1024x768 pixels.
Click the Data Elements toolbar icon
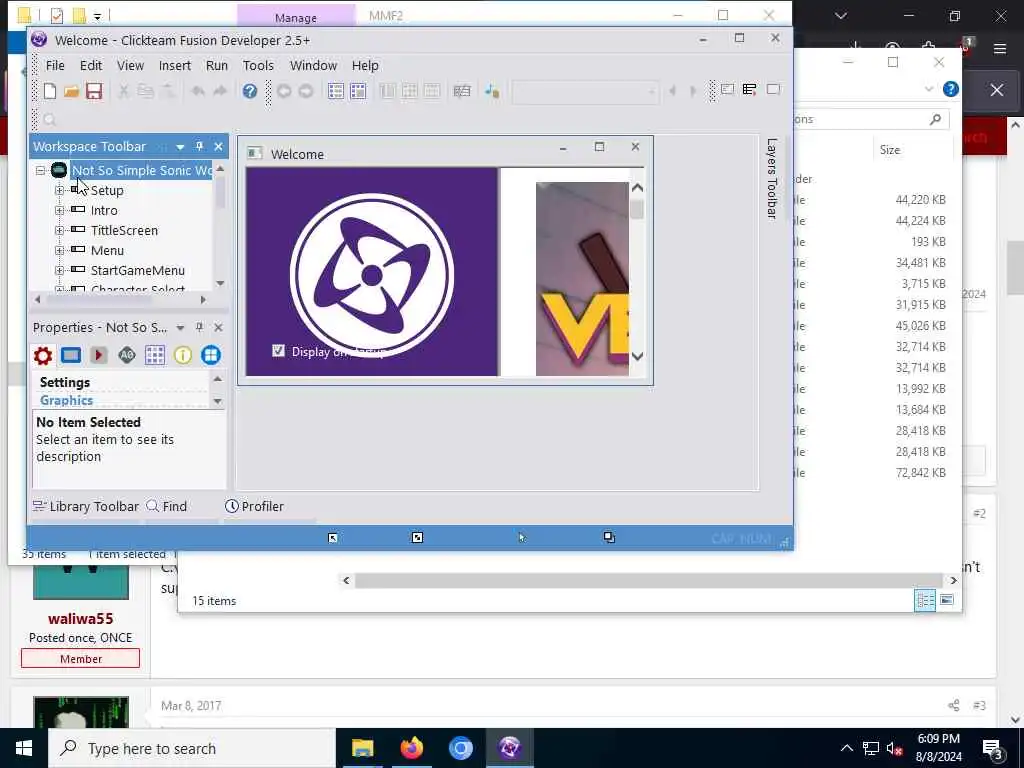462,91
